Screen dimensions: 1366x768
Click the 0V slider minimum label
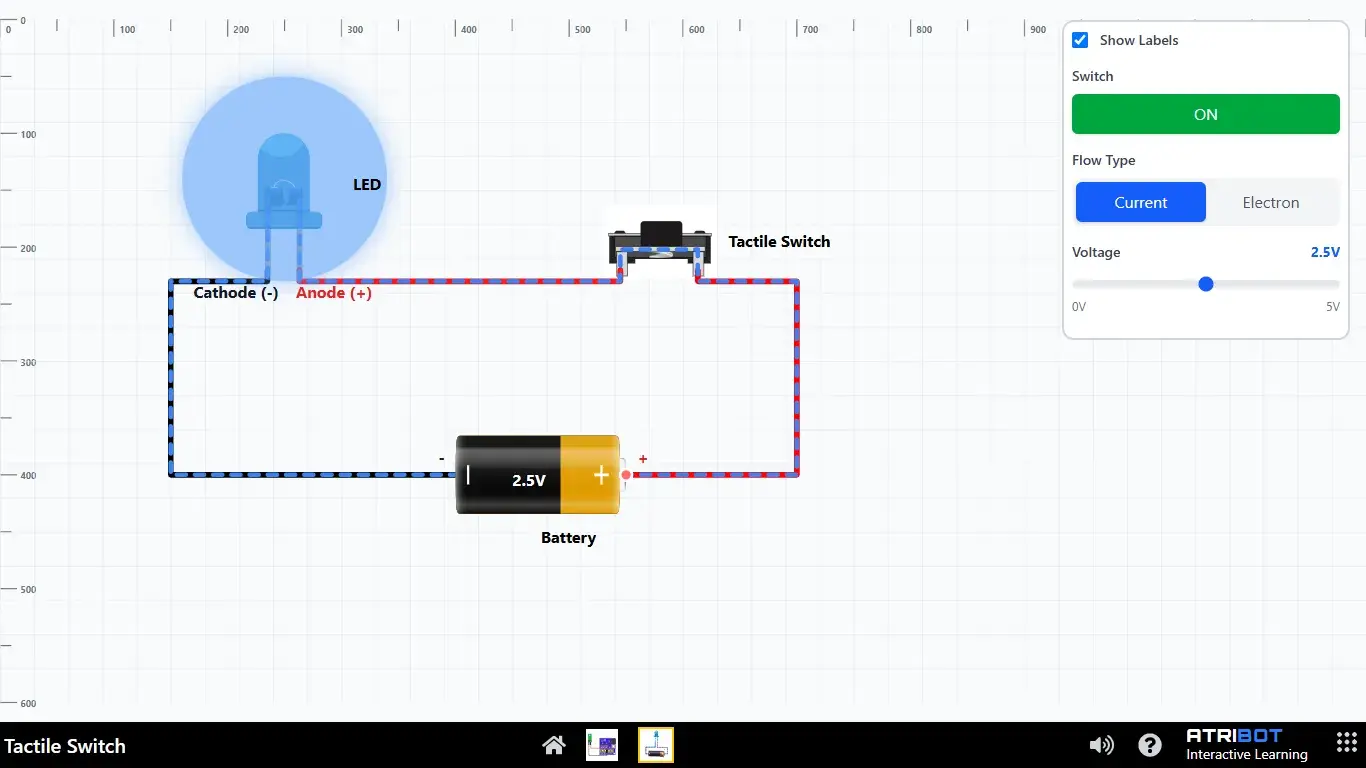[x=1079, y=307]
